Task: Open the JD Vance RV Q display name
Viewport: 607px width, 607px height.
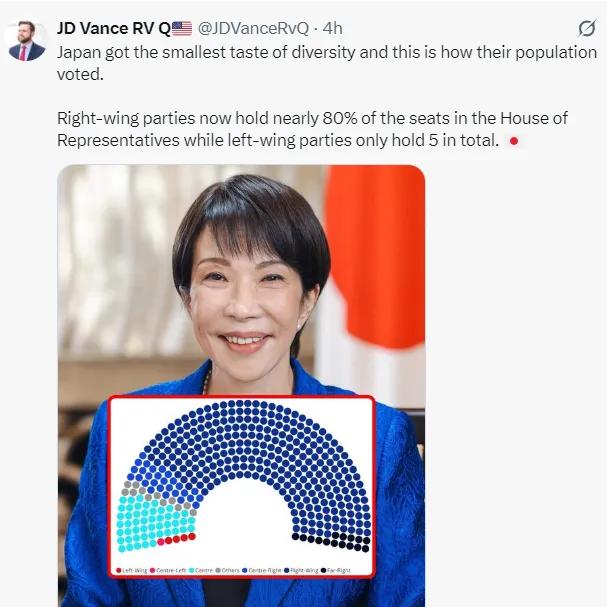Action: pyautogui.click(x=114, y=28)
